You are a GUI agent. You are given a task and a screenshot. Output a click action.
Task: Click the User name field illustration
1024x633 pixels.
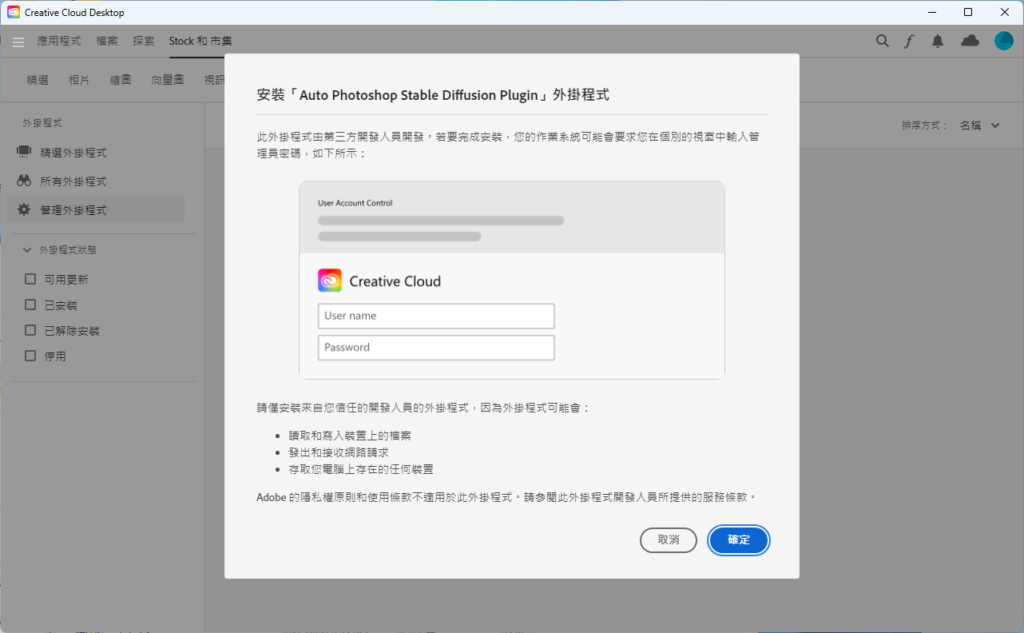pos(436,316)
